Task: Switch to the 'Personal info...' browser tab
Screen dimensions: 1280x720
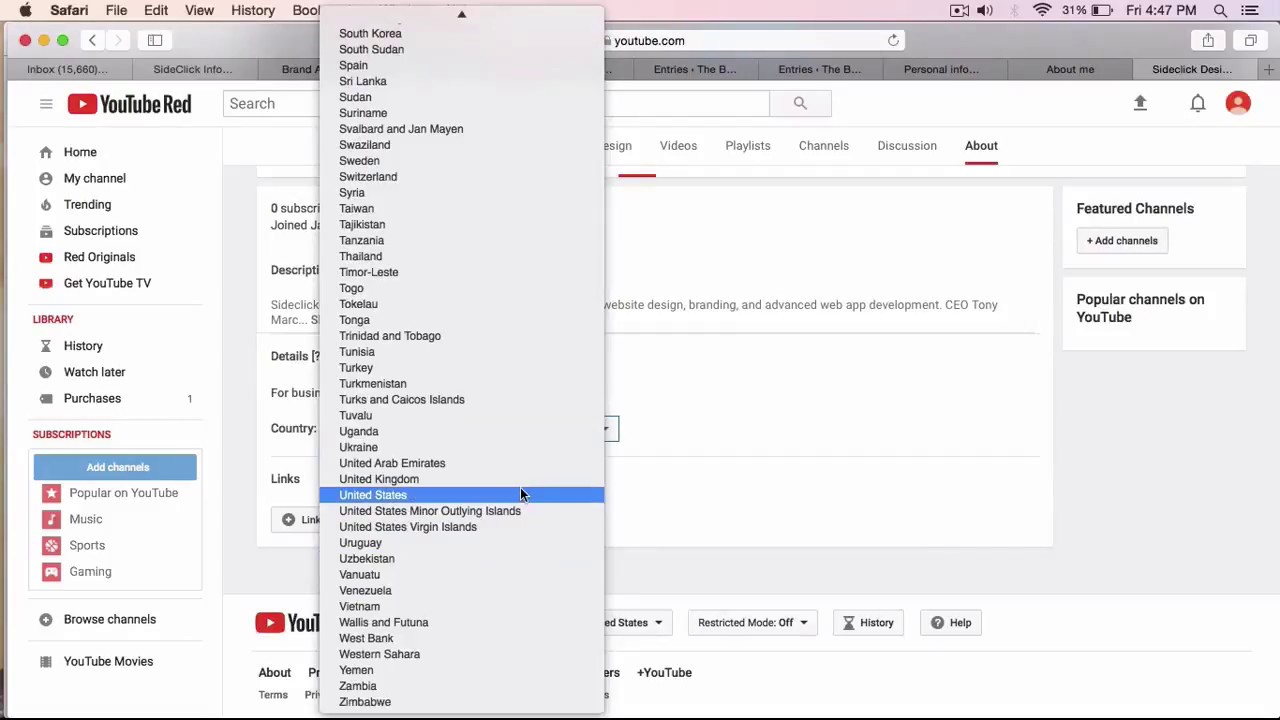Action: click(x=941, y=69)
